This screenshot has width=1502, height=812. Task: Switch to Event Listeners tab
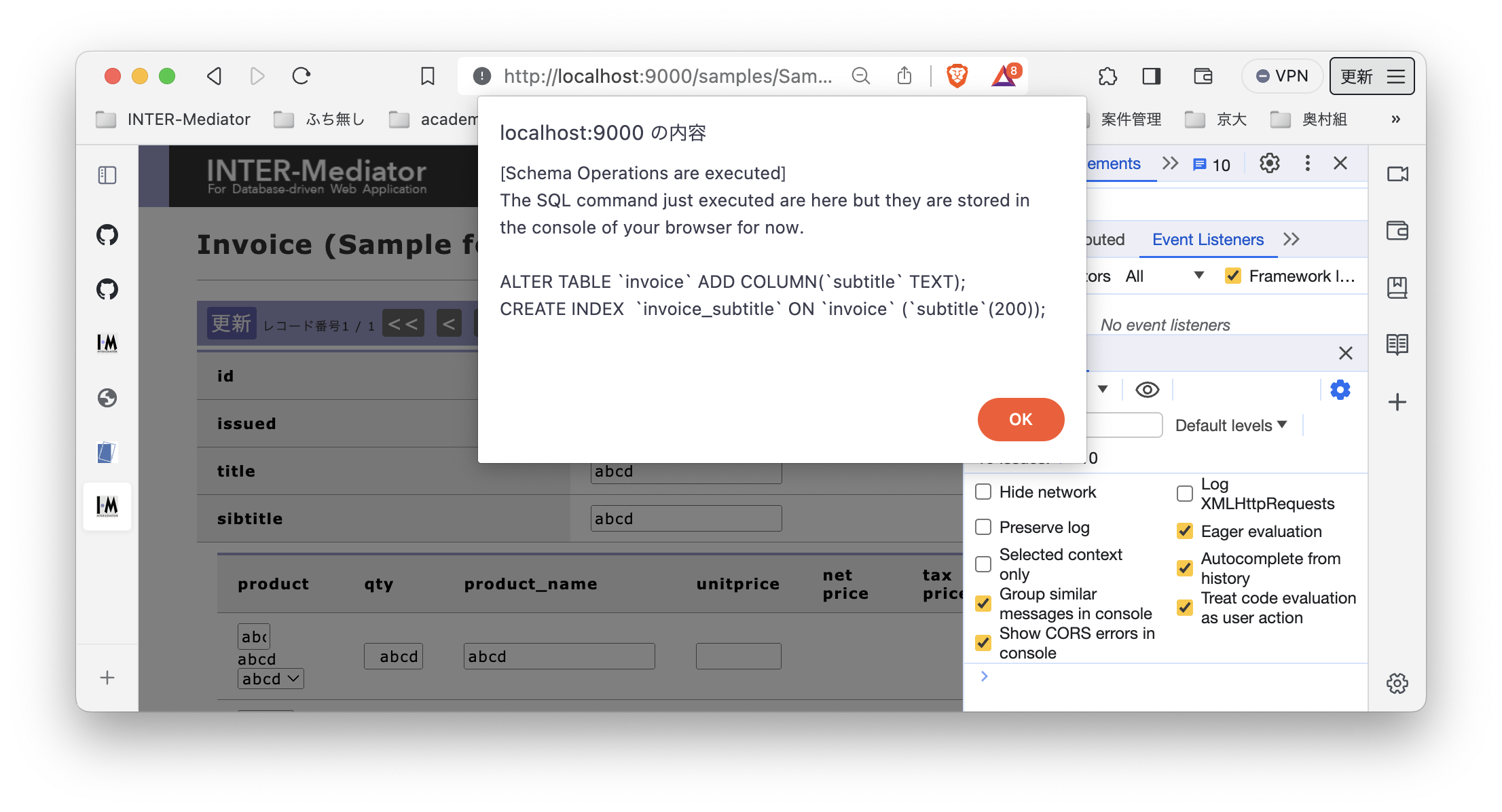tap(1208, 240)
